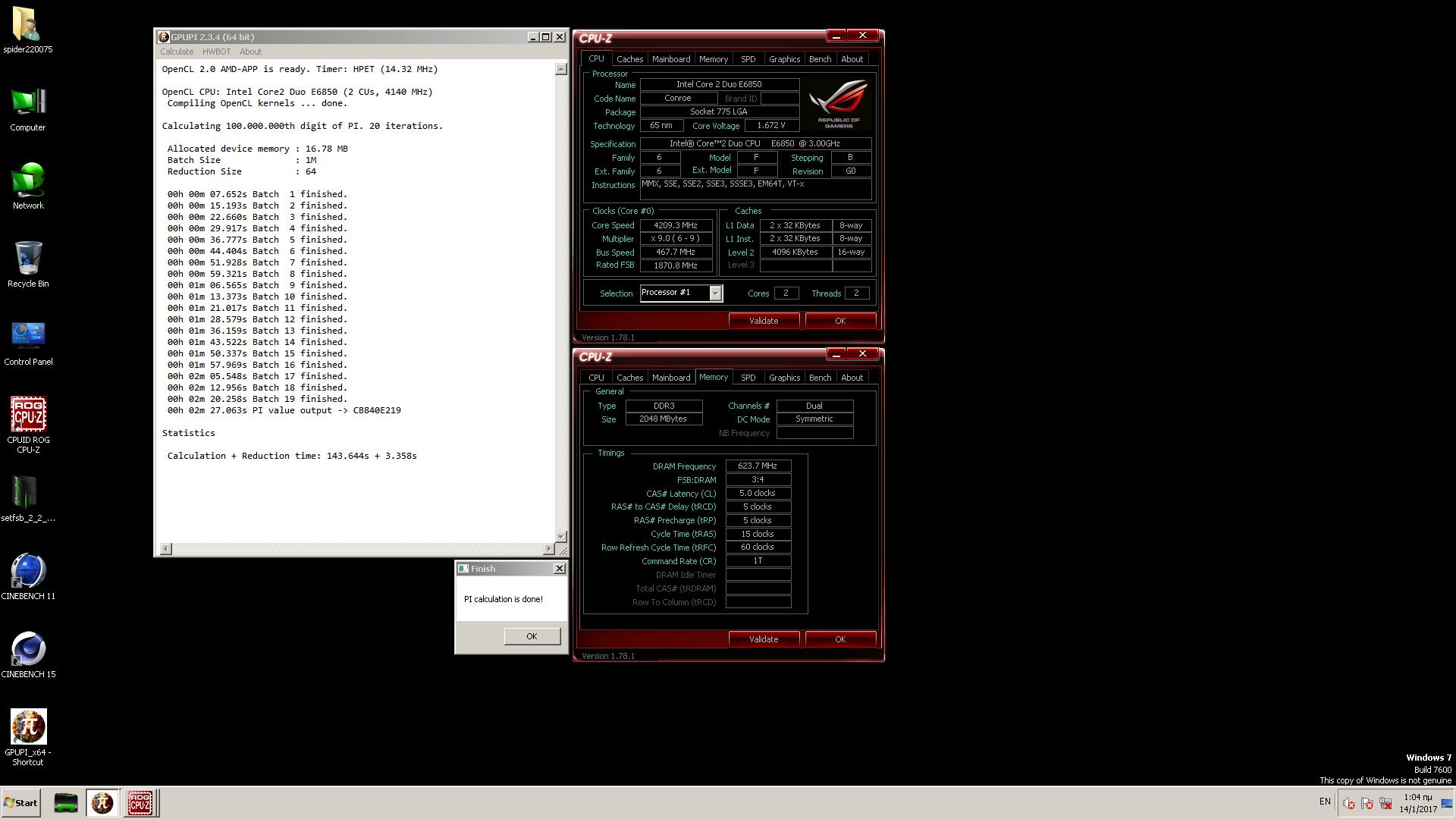The image size is (1456, 819).
Task: Select the Computer desktop icon
Action: point(27,109)
